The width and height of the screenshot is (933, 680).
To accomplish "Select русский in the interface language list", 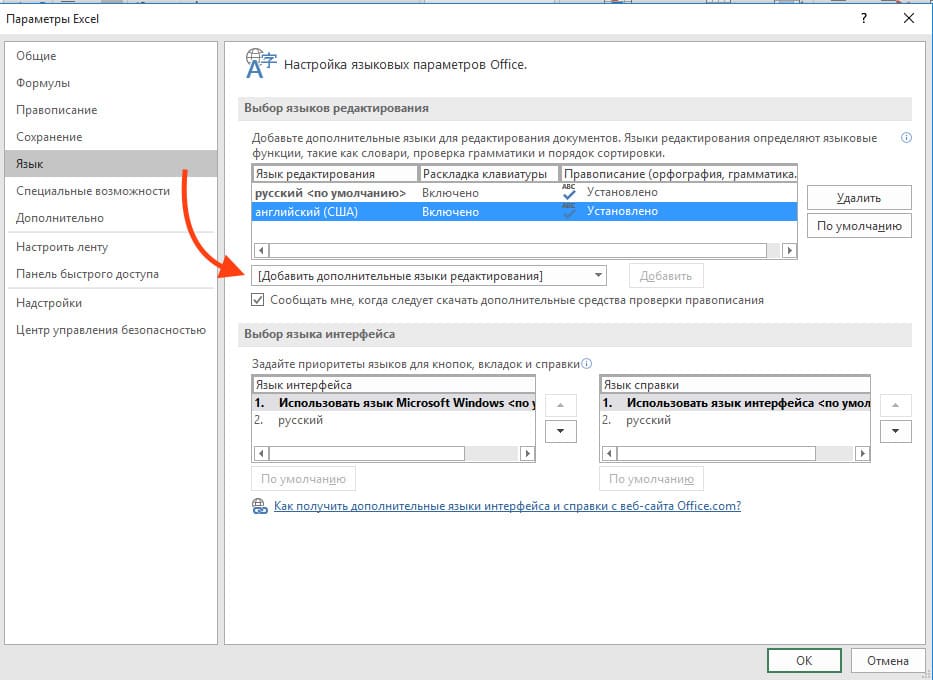I will point(300,420).
